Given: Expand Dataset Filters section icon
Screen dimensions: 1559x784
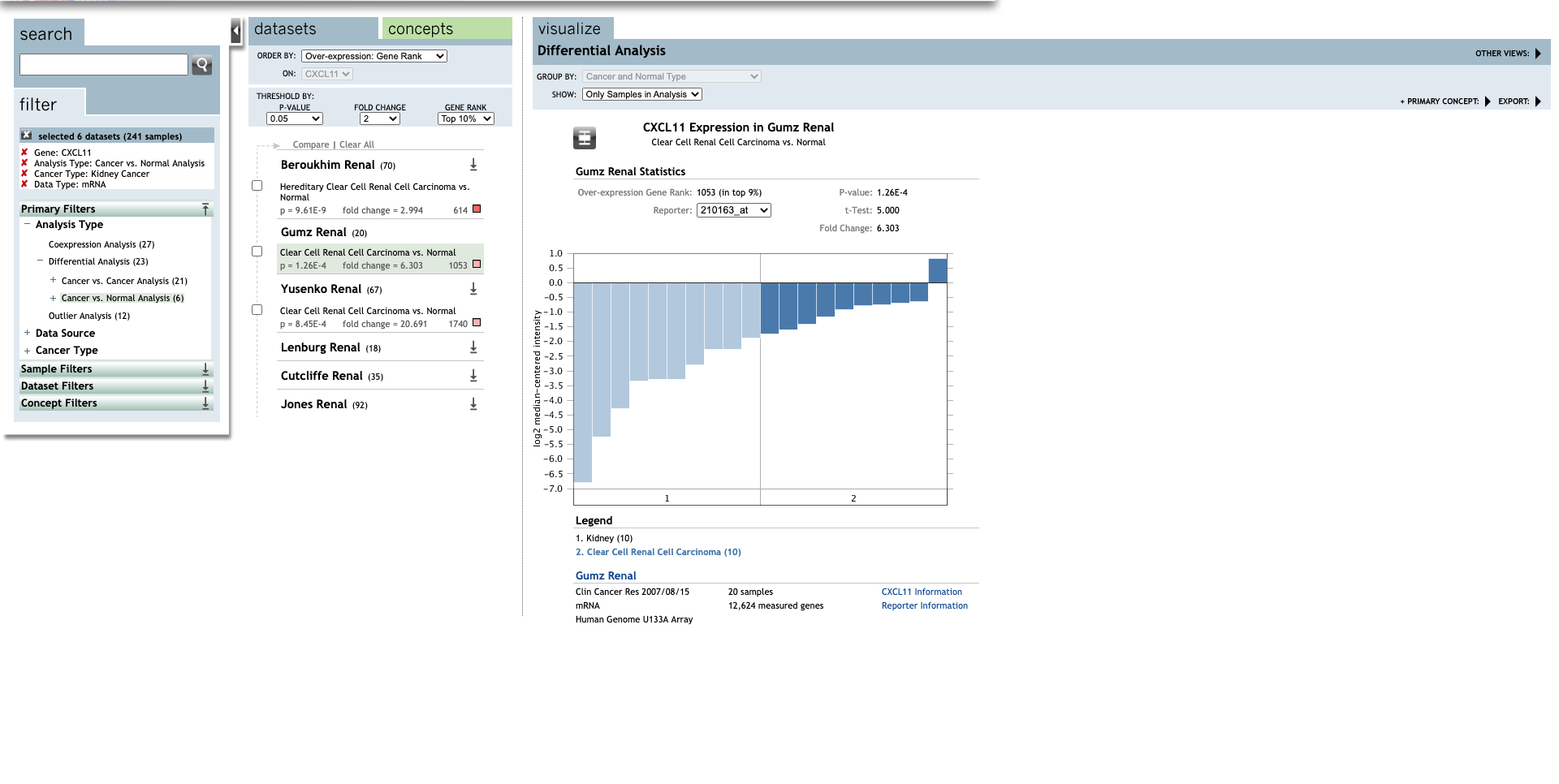Looking at the screenshot, I should tap(205, 386).
